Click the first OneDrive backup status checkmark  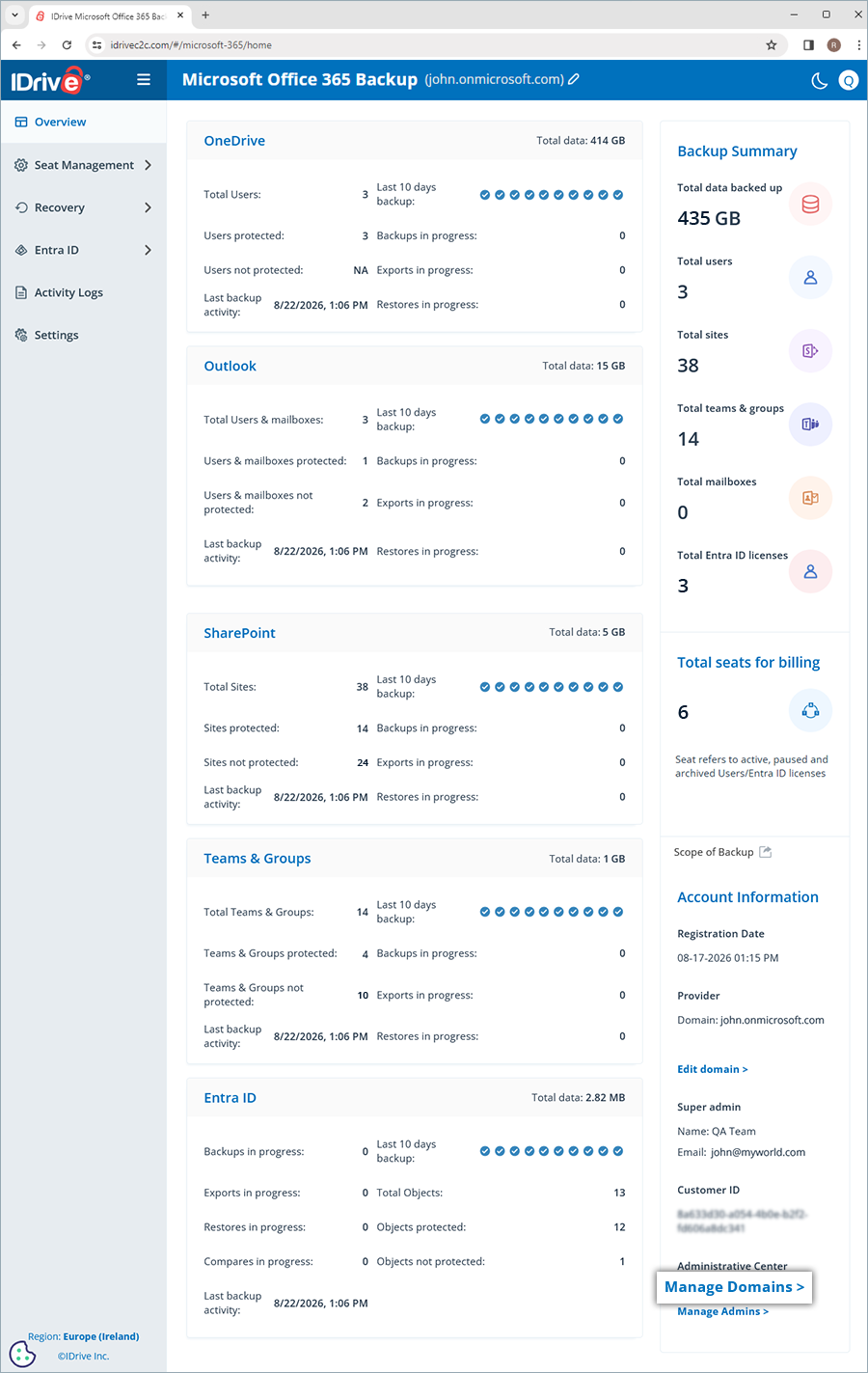(x=485, y=195)
